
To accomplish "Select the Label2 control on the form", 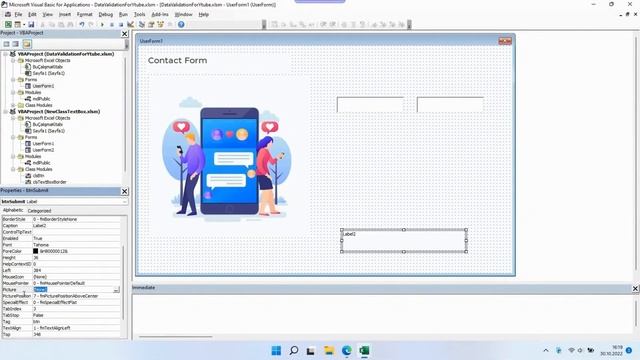I will (404, 241).
